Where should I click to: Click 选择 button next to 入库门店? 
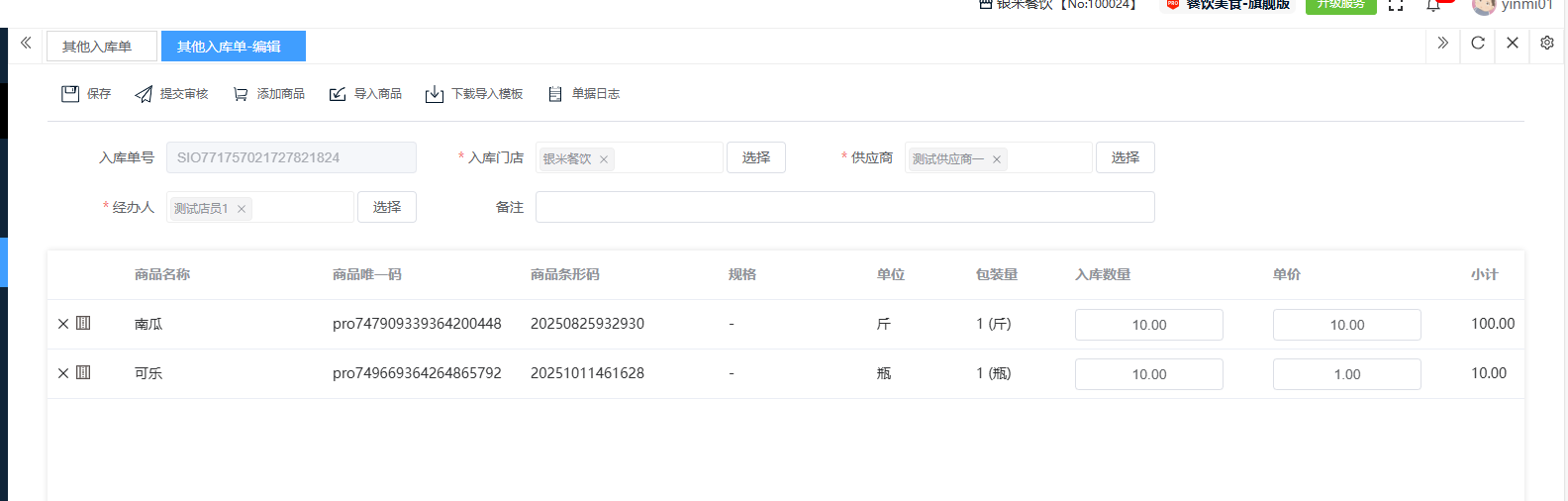click(756, 157)
